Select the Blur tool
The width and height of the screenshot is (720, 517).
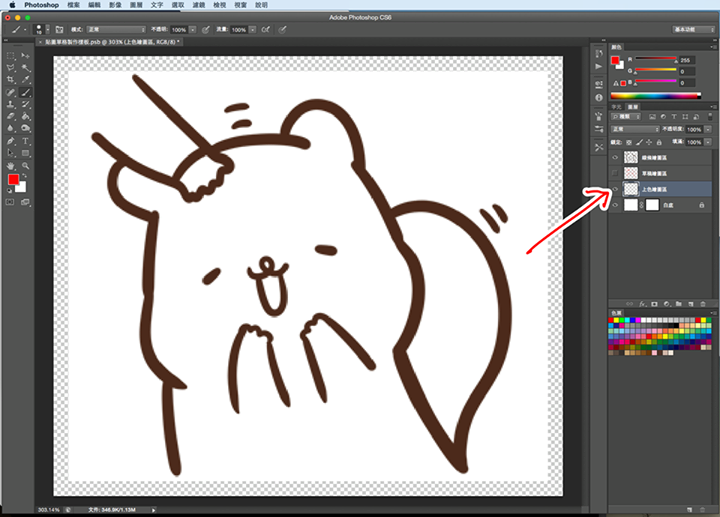11,129
